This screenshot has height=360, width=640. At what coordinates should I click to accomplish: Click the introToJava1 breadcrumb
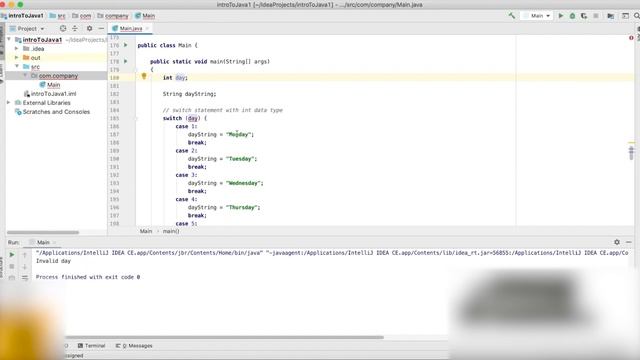point(22,16)
